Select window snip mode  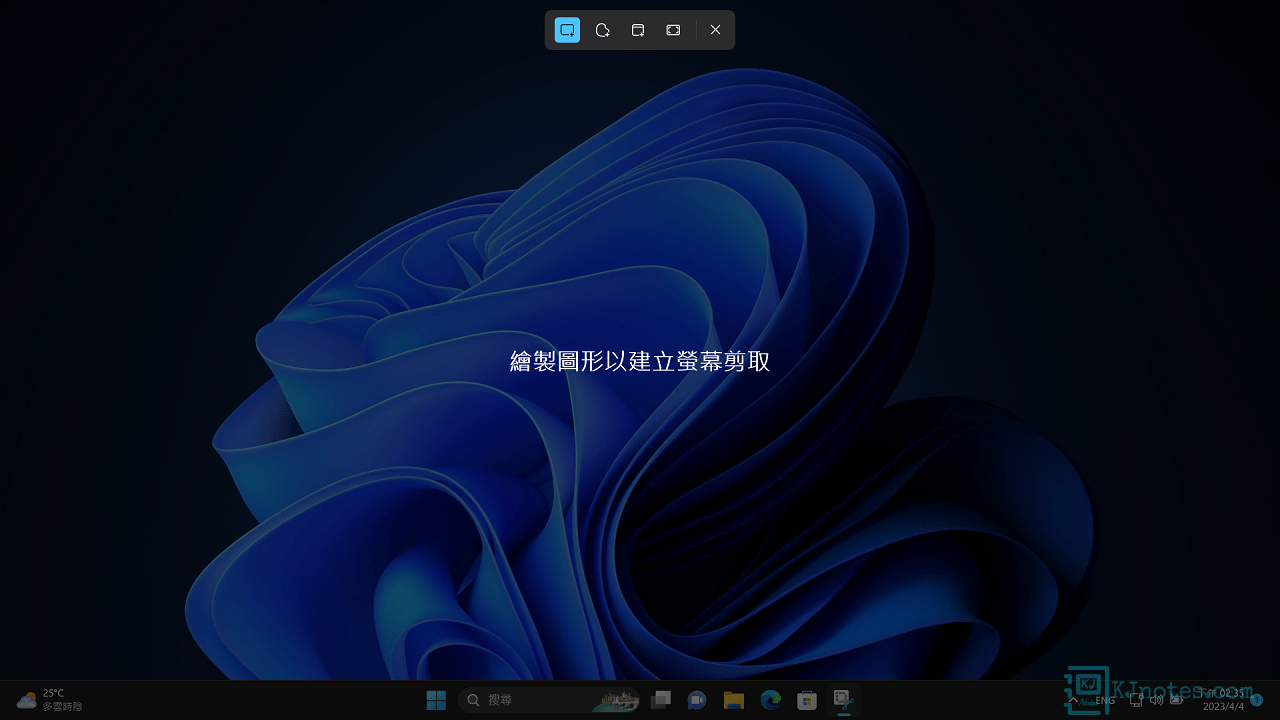(638, 30)
